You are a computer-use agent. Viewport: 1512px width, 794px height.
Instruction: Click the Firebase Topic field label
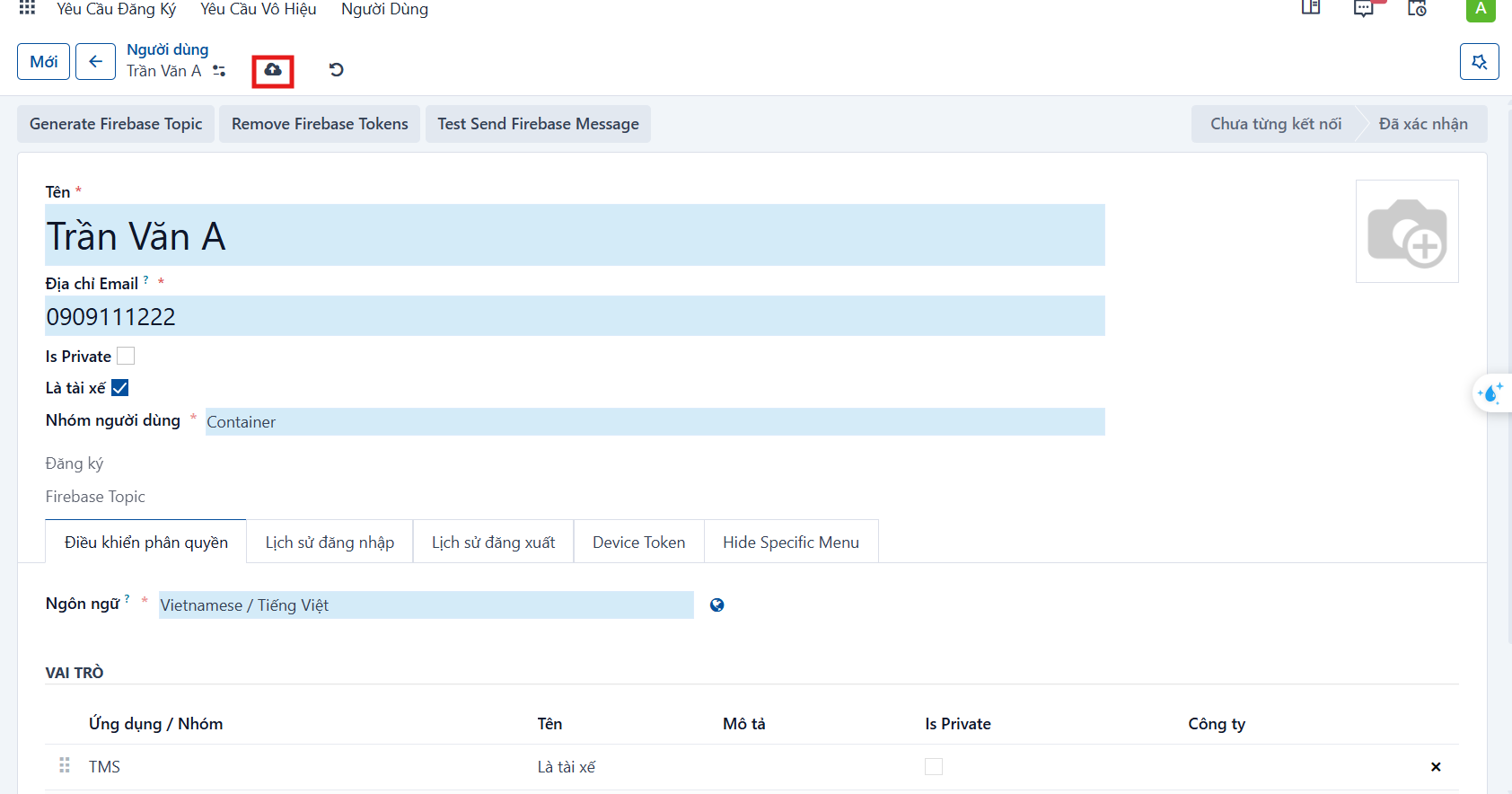click(x=95, y=497)
